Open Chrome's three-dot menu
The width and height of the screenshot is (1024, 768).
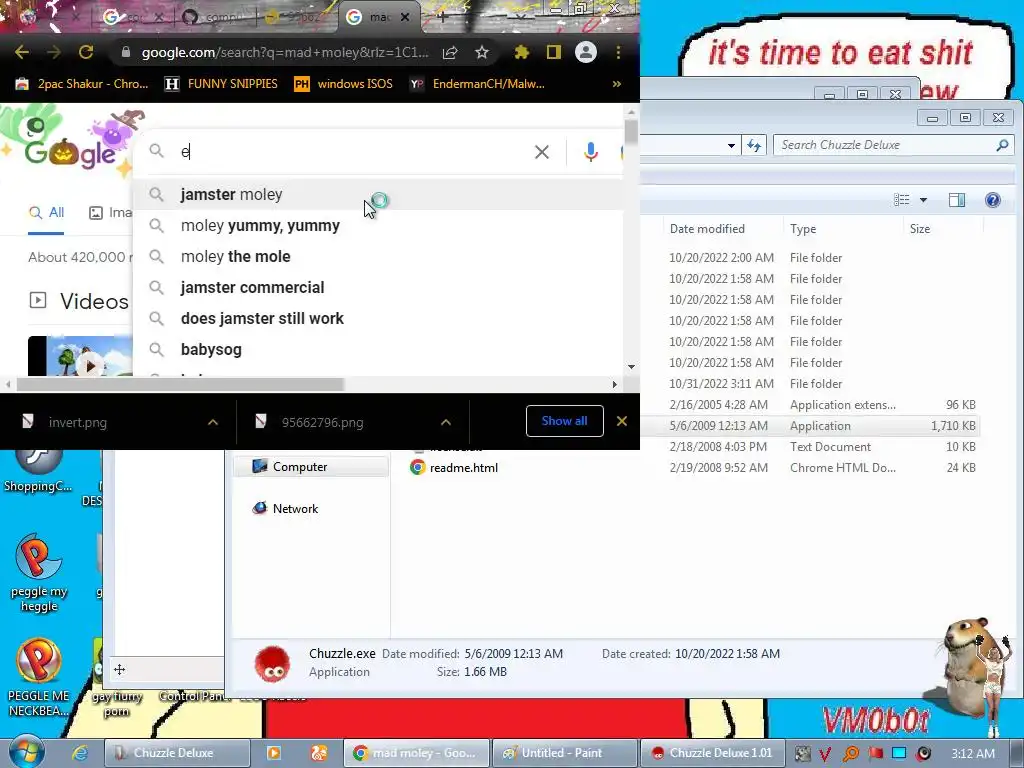pos(618,52)
